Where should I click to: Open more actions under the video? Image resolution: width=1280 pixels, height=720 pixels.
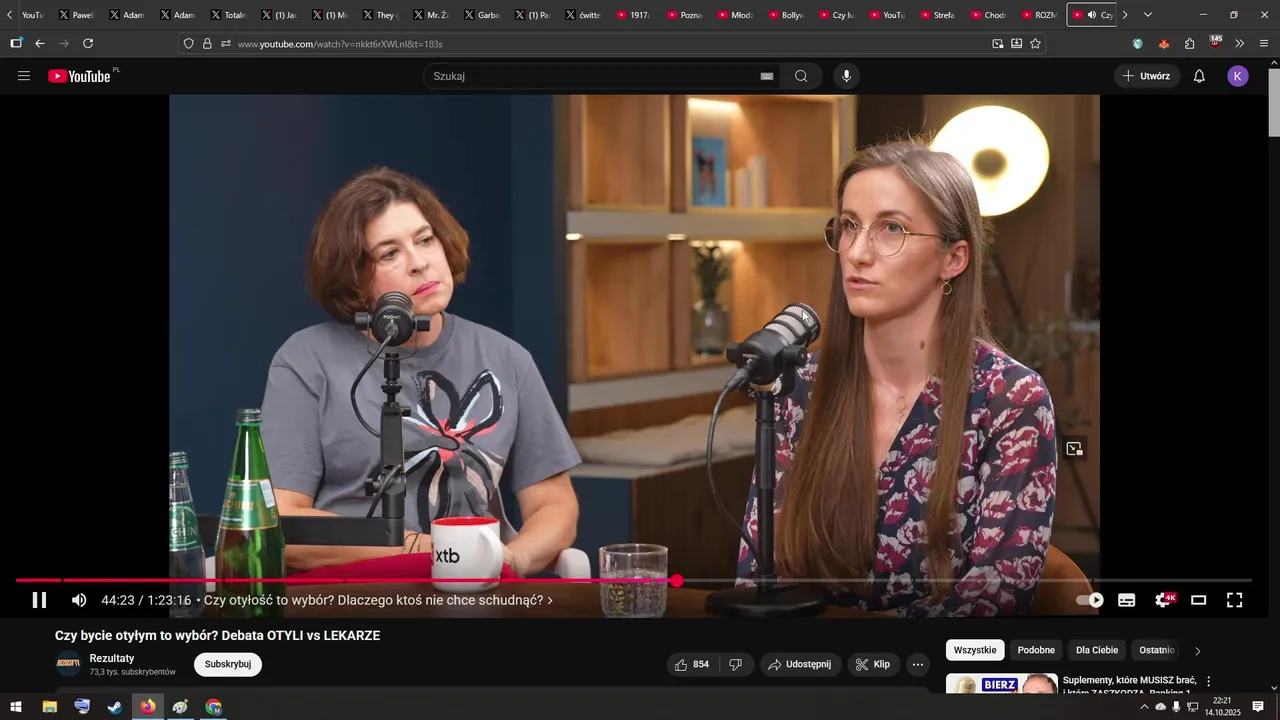pyautogui.click(x=918, y=664)
